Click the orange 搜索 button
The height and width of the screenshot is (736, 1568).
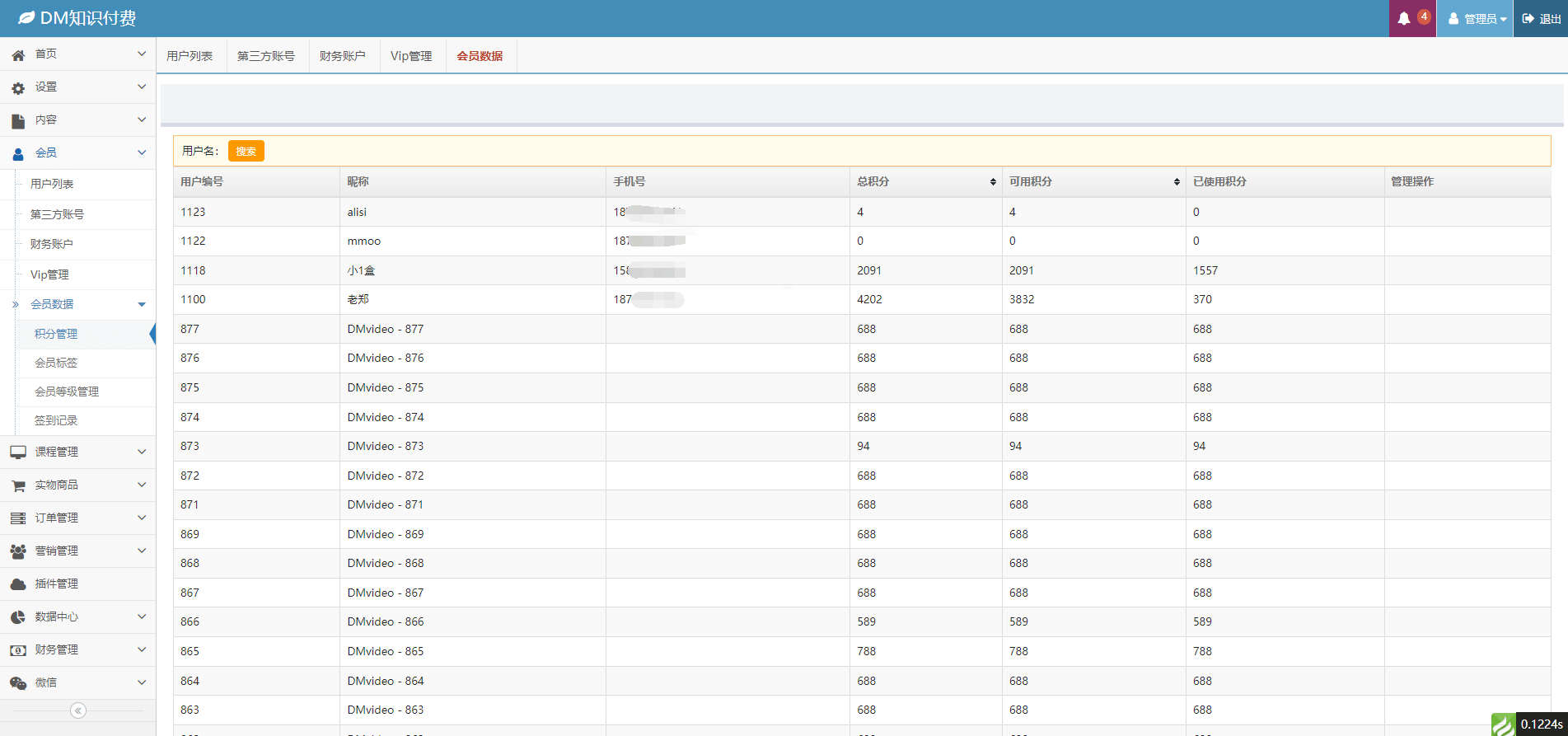tap(246, 151)
